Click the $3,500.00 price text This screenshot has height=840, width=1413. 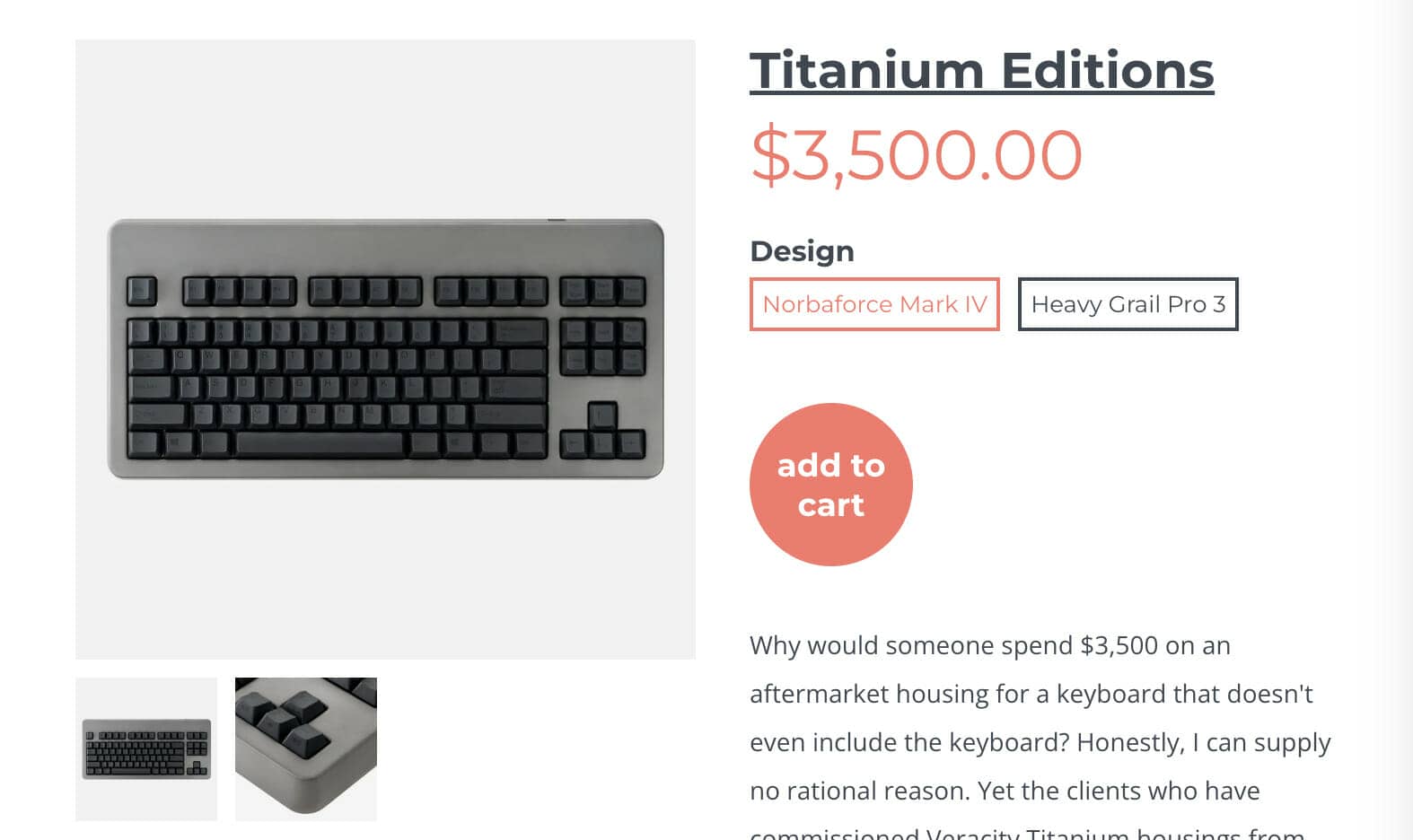point(916,155)
